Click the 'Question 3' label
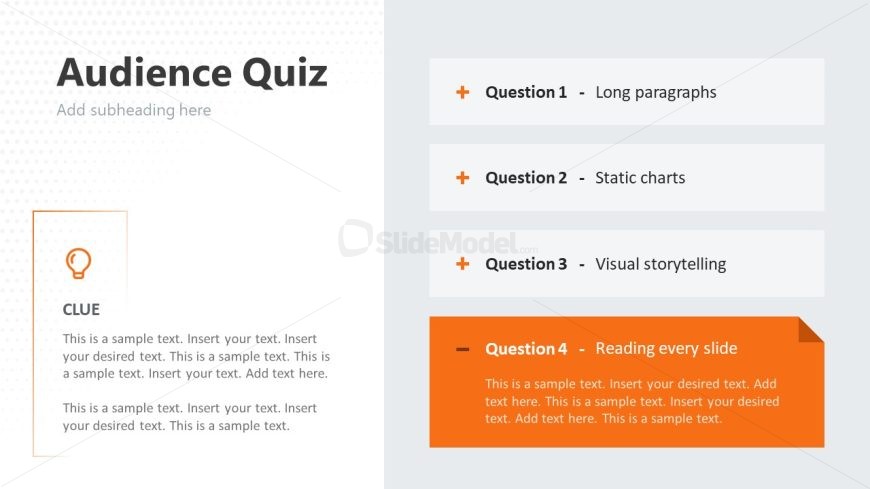870x489 pixels. point(526,264)
